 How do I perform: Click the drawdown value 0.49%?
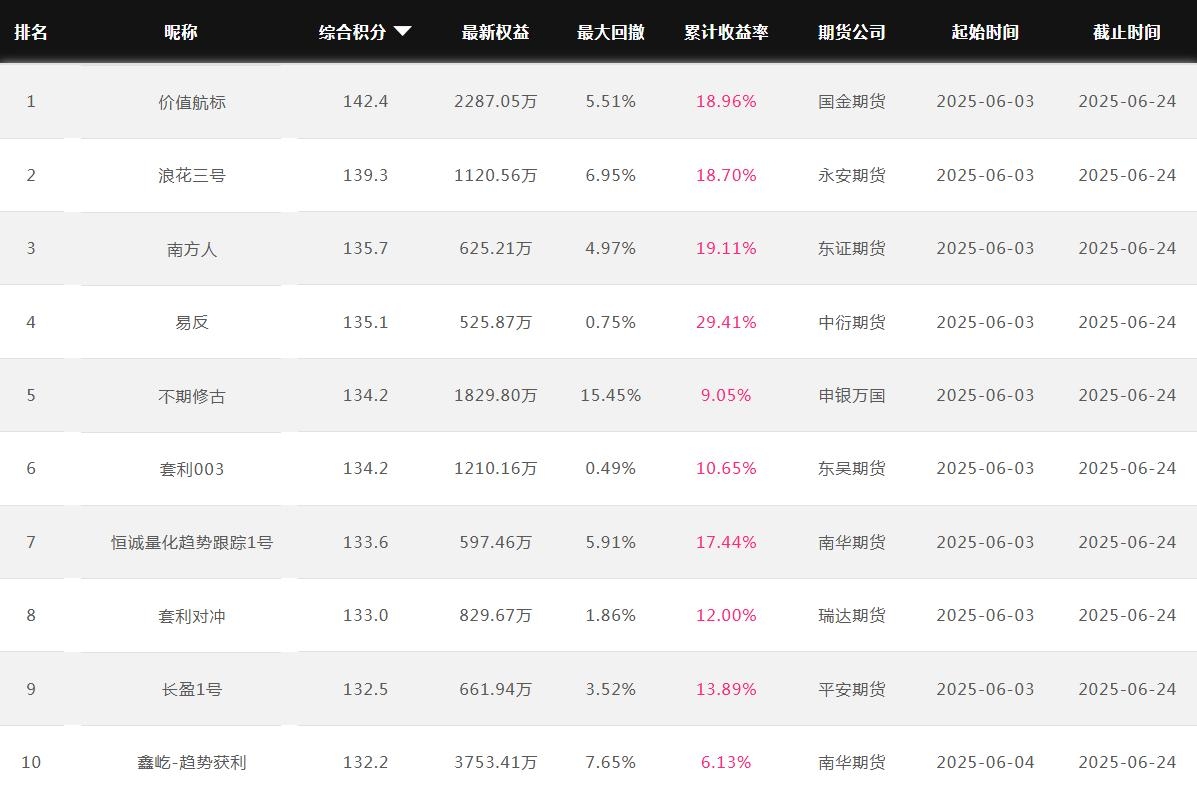click(611, 469)
